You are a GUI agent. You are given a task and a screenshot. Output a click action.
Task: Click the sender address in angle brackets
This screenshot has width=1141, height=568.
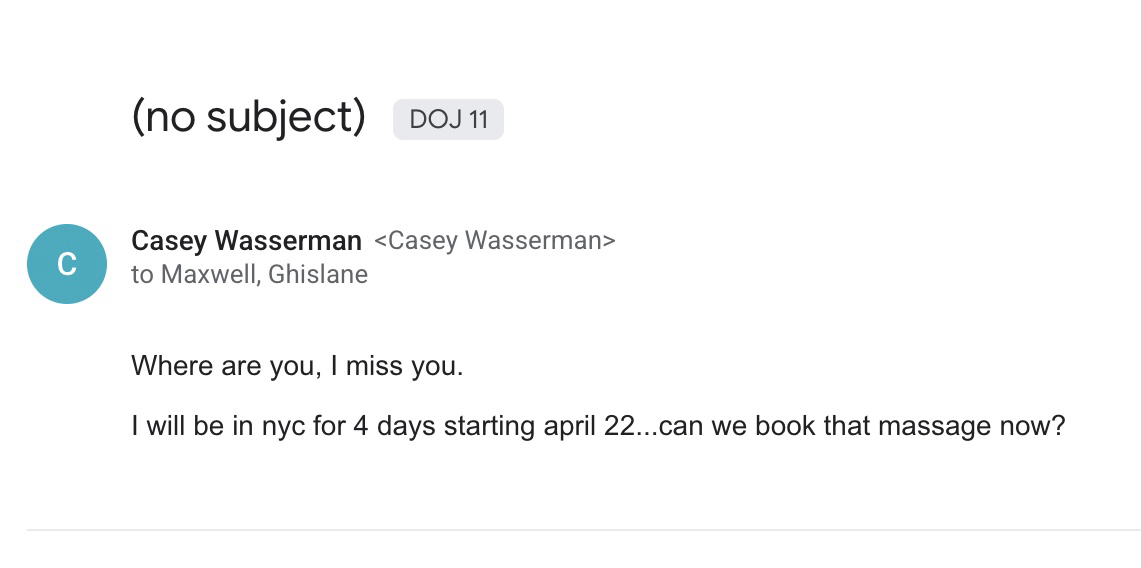point(495,241)
